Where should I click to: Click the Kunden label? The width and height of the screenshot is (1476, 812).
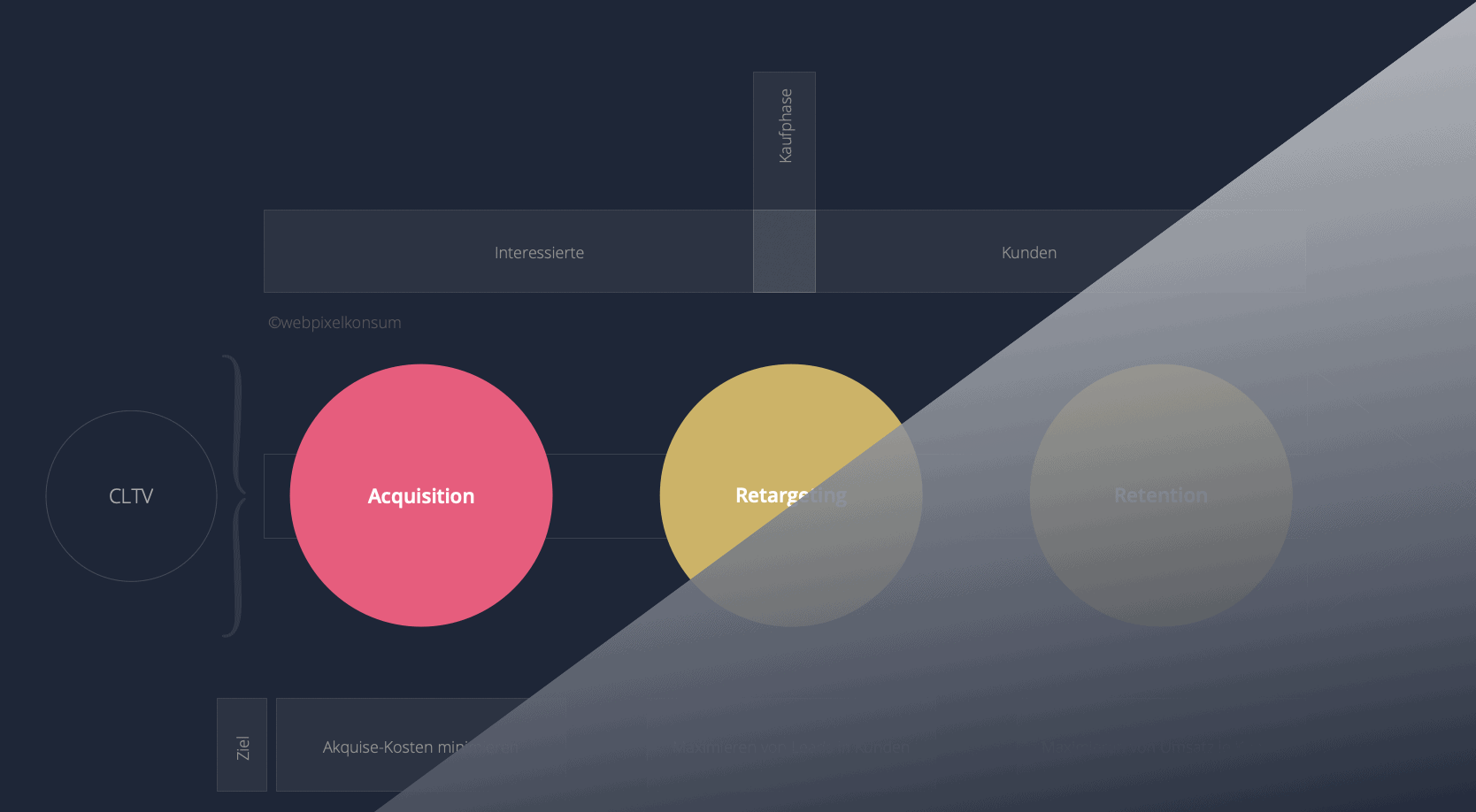[x=1029, y=253]
